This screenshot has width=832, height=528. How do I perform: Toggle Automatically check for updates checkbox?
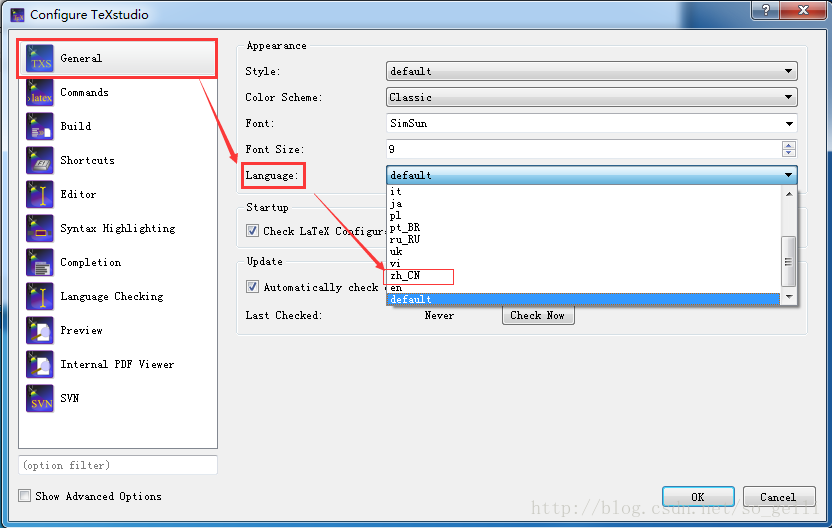[253, 287]
